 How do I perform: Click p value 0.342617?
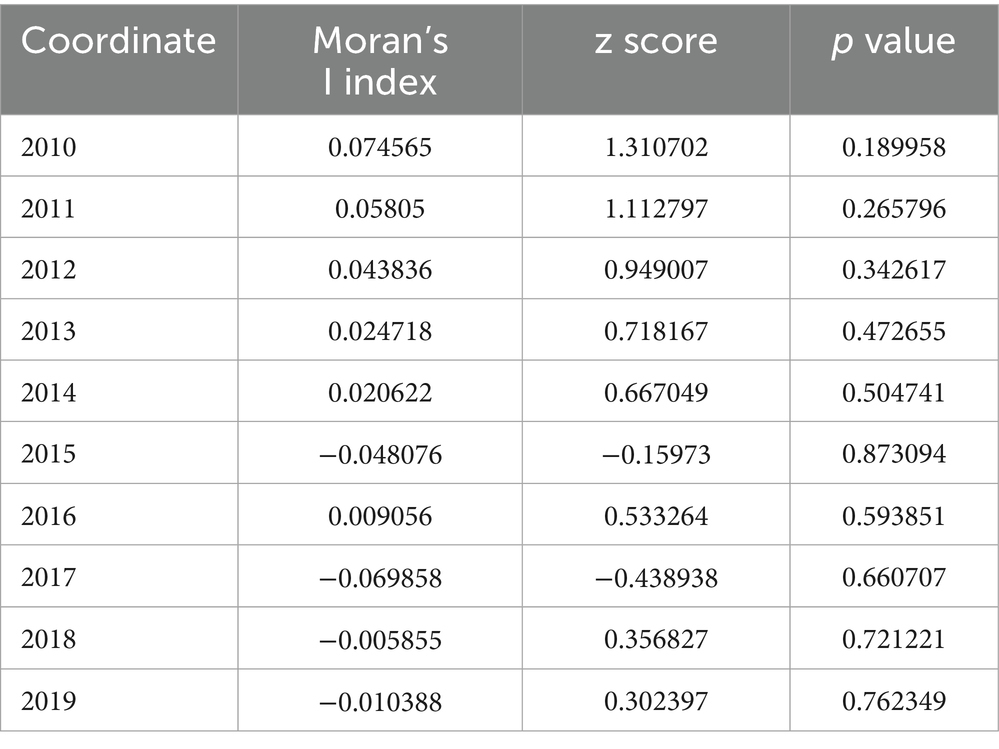(894, 270)
